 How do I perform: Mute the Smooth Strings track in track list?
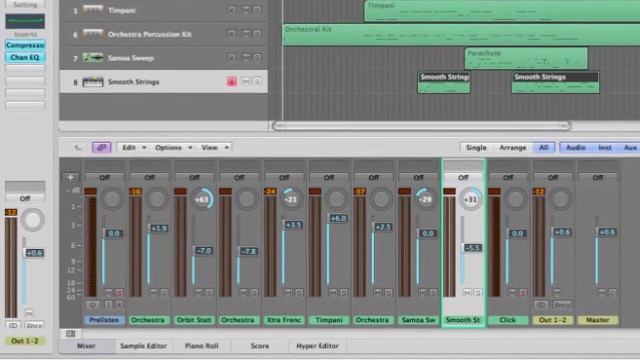click(246, 82)
